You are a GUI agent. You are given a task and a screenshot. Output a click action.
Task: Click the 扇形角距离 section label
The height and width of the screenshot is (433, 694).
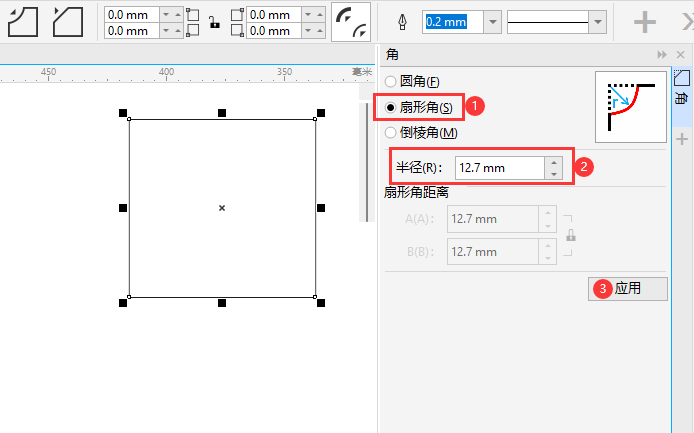[x=416, y=192]
